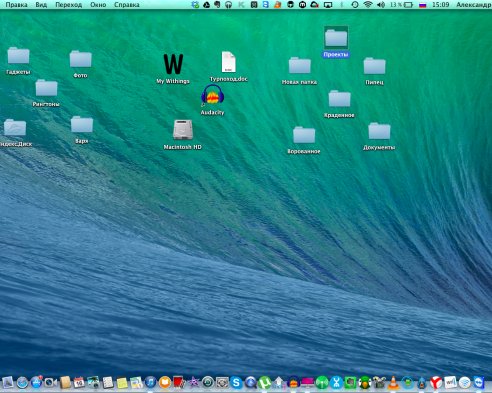
Task: Open the Правка menu
Action: tap(17, 5)
